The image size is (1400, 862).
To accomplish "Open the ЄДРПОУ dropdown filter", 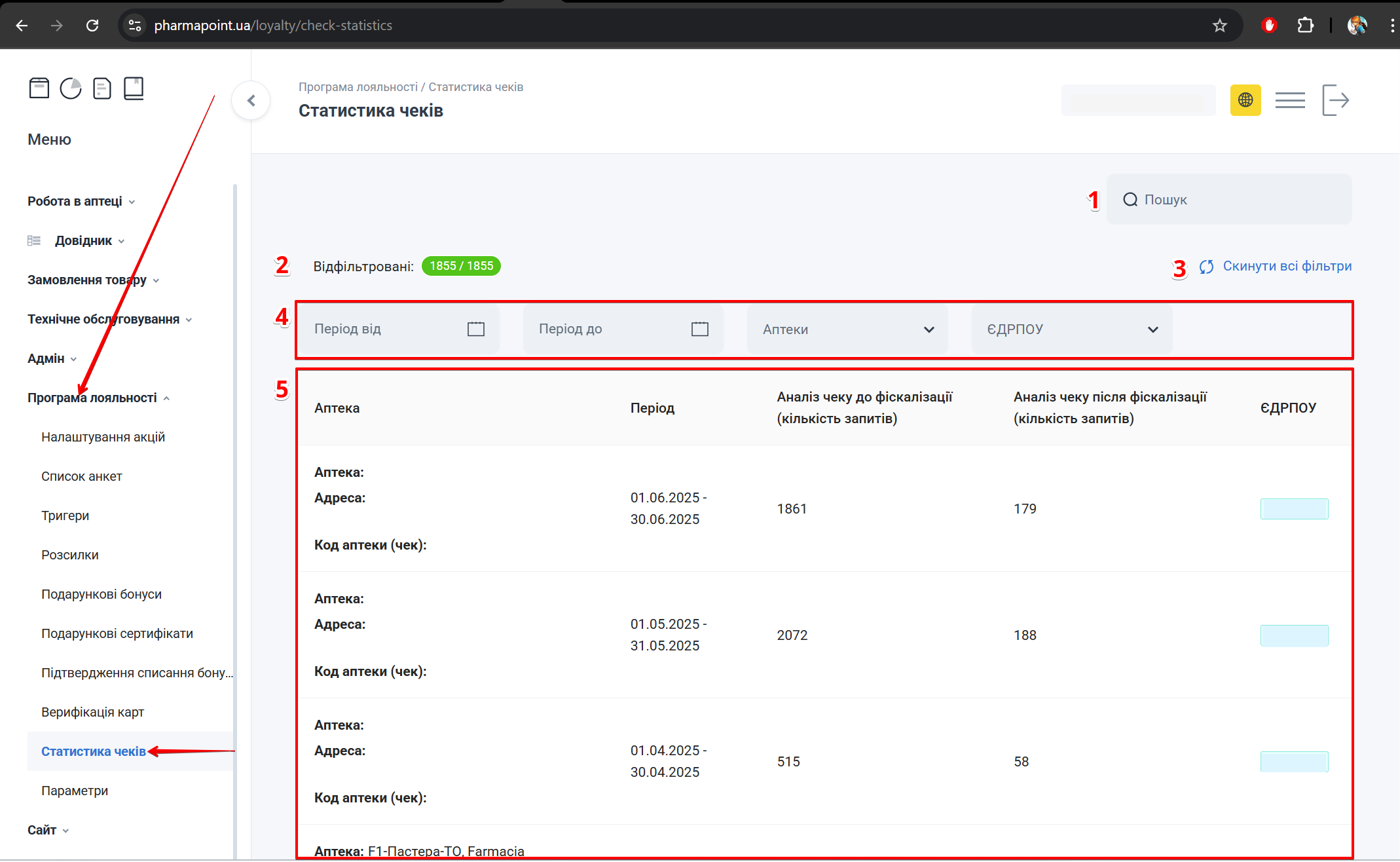I will point(1072,329).
